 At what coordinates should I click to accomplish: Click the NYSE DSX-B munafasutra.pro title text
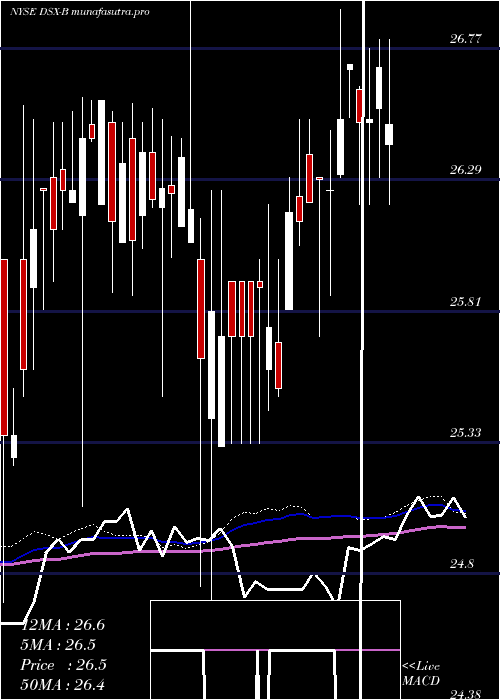tap(79, 12)
